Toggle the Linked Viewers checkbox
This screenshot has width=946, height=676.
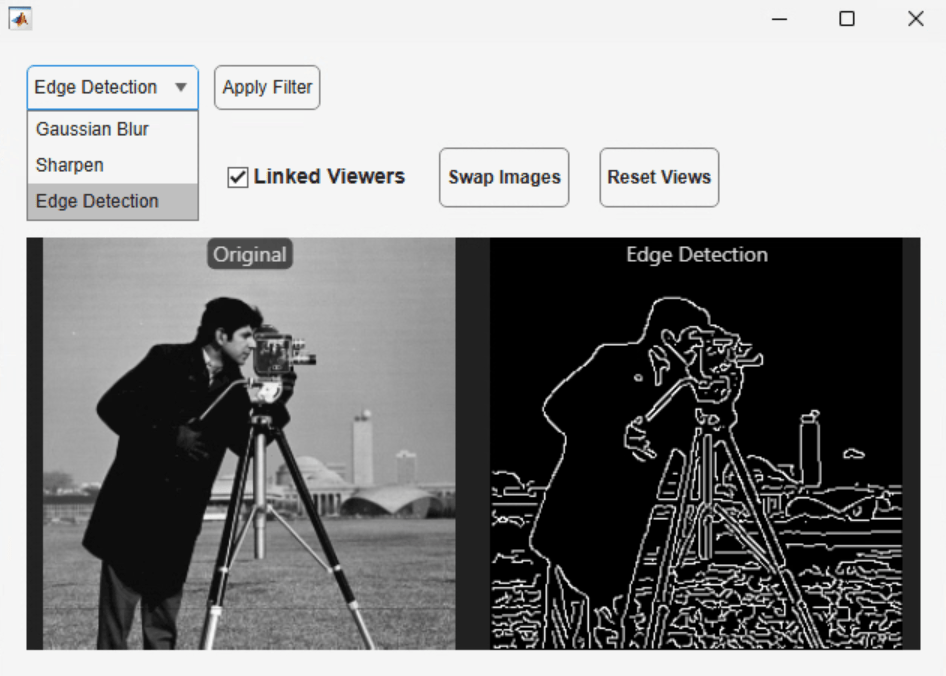click(238, 177)
